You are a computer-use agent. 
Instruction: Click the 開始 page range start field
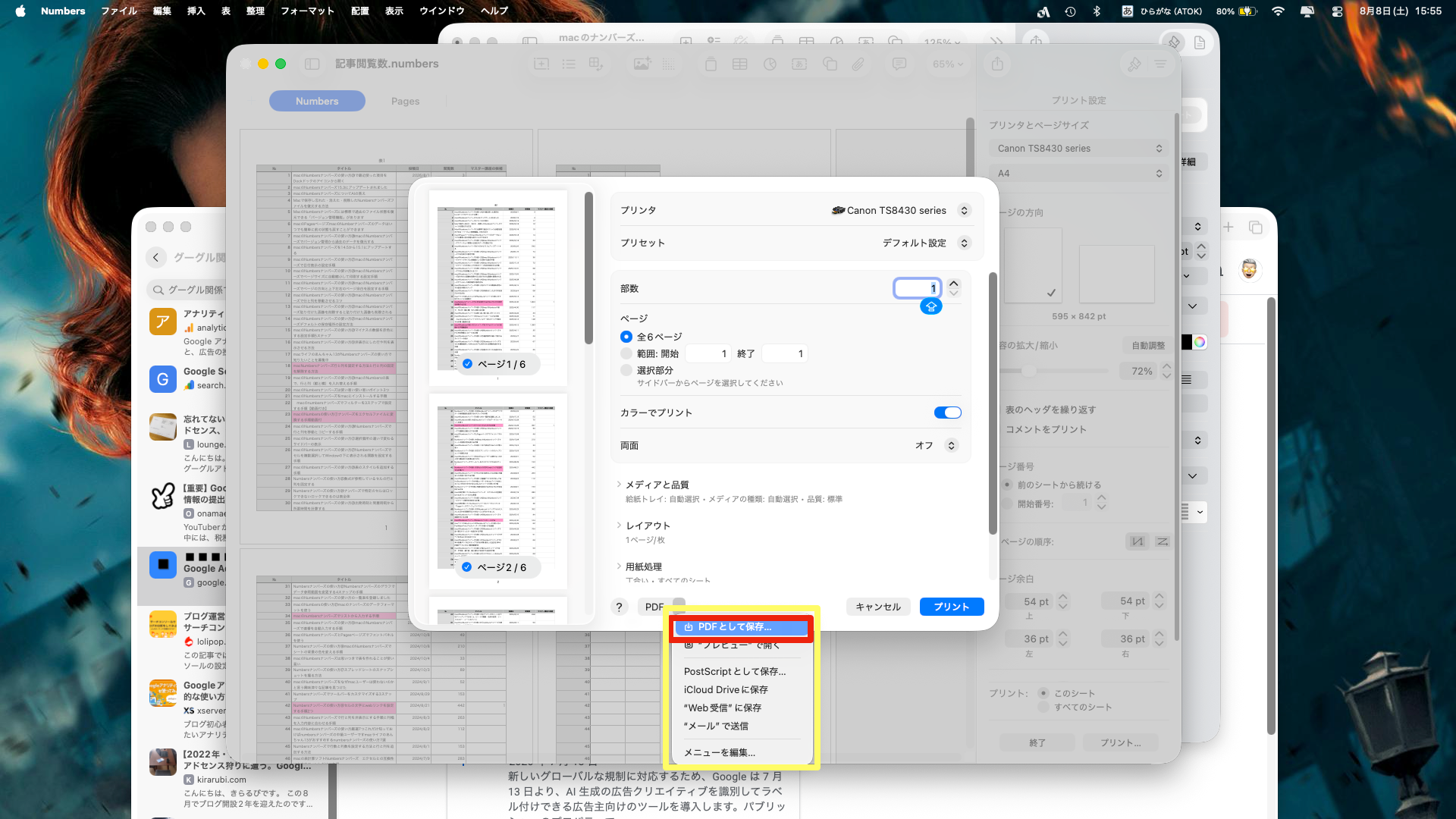(708, 353)
